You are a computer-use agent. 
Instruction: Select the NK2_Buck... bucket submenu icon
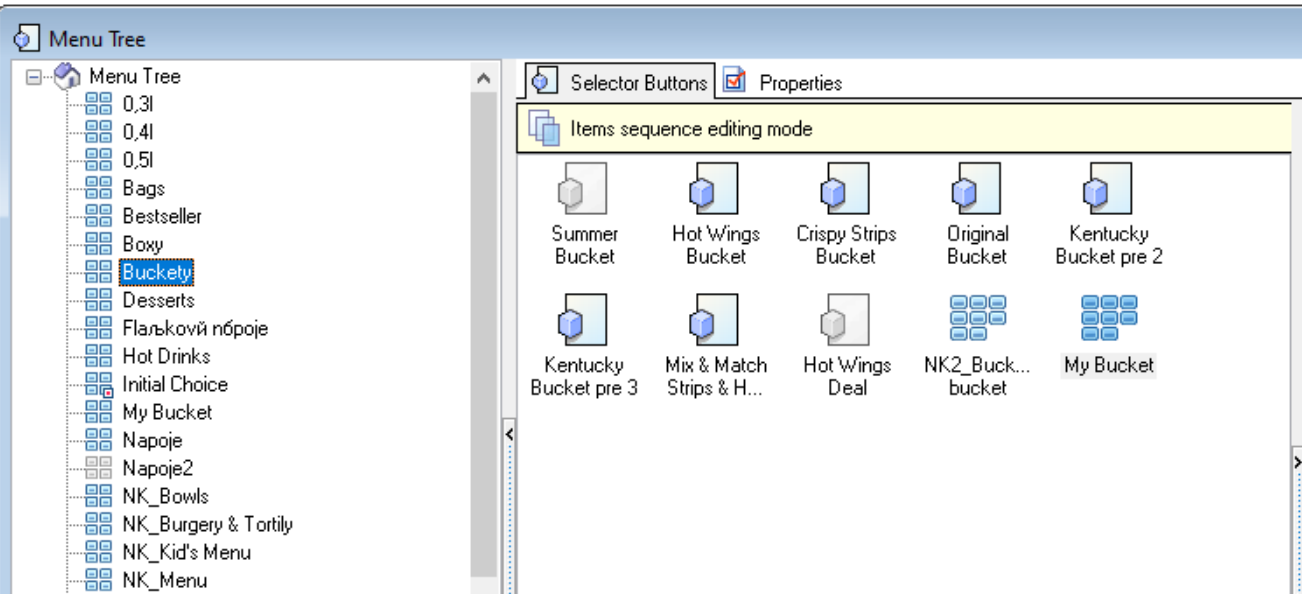click(x=977, y=320)
